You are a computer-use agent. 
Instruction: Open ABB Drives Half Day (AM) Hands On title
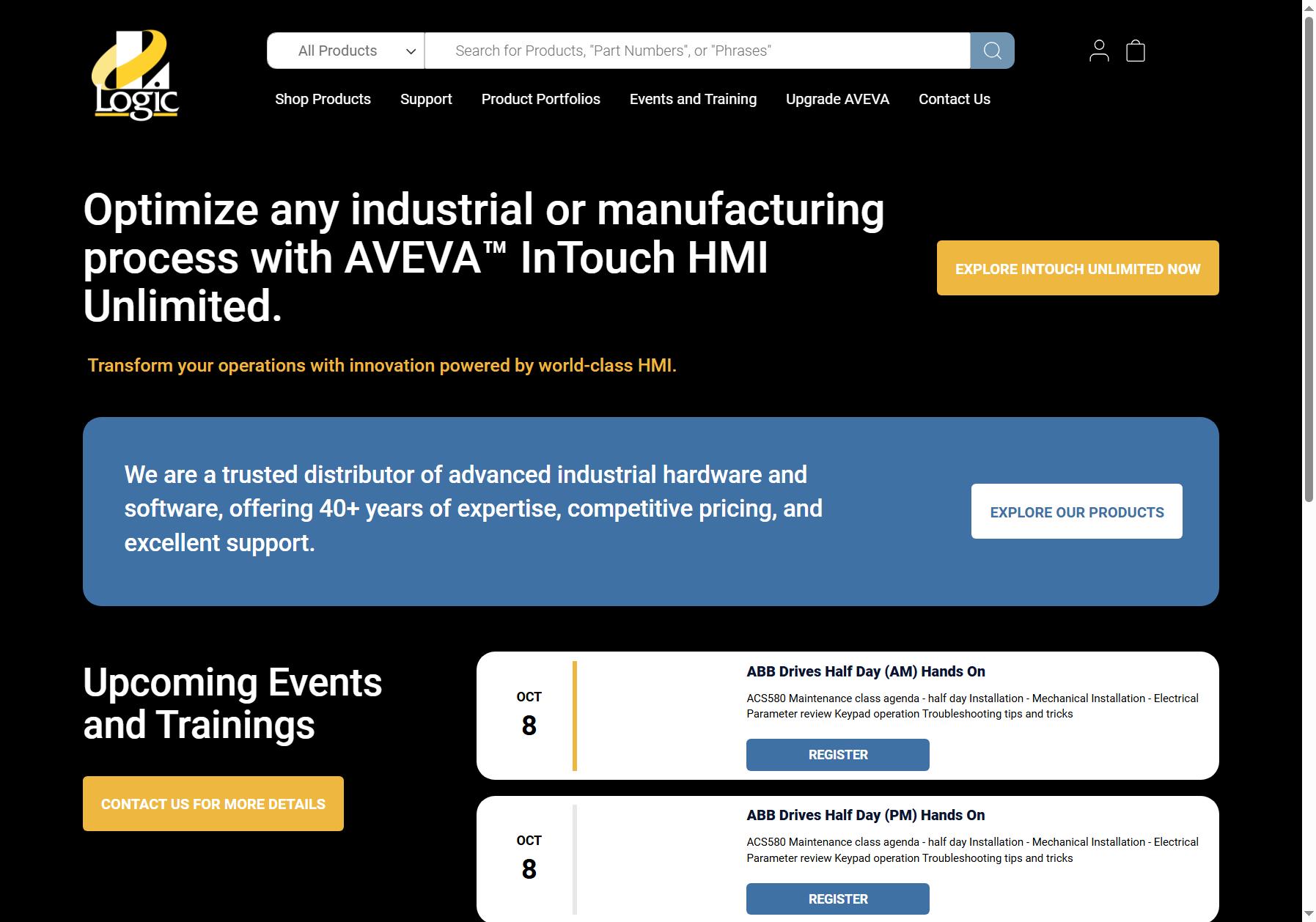865,671
